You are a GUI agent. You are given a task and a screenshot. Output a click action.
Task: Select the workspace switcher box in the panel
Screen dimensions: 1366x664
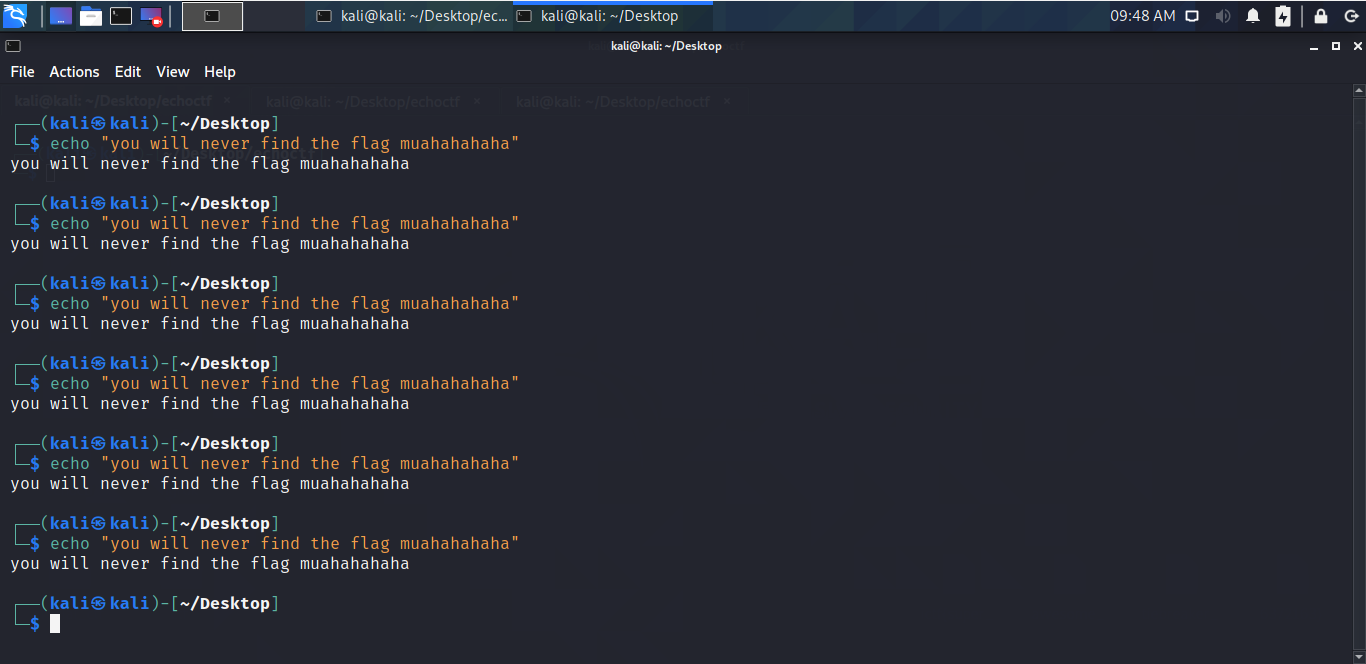212,16
